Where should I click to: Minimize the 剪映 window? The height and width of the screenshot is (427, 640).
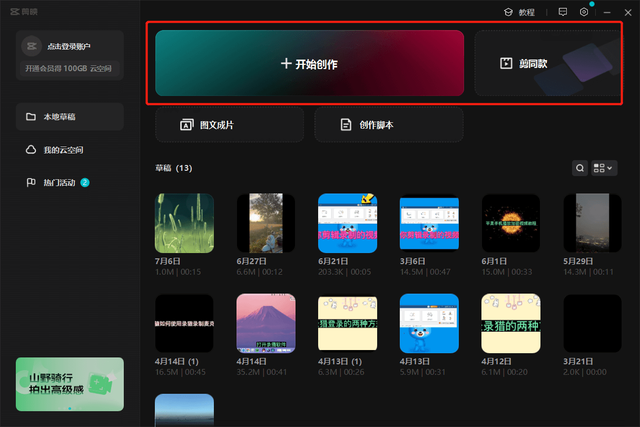coord(607,13)
